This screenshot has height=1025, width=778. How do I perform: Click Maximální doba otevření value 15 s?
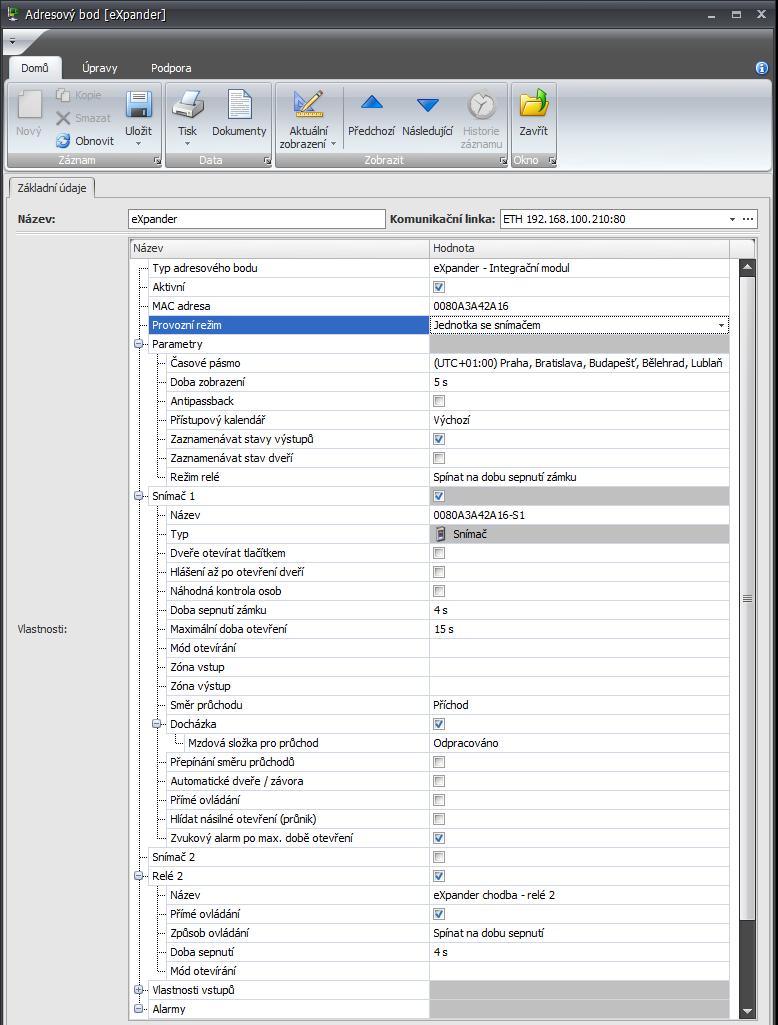click(443, 629)
